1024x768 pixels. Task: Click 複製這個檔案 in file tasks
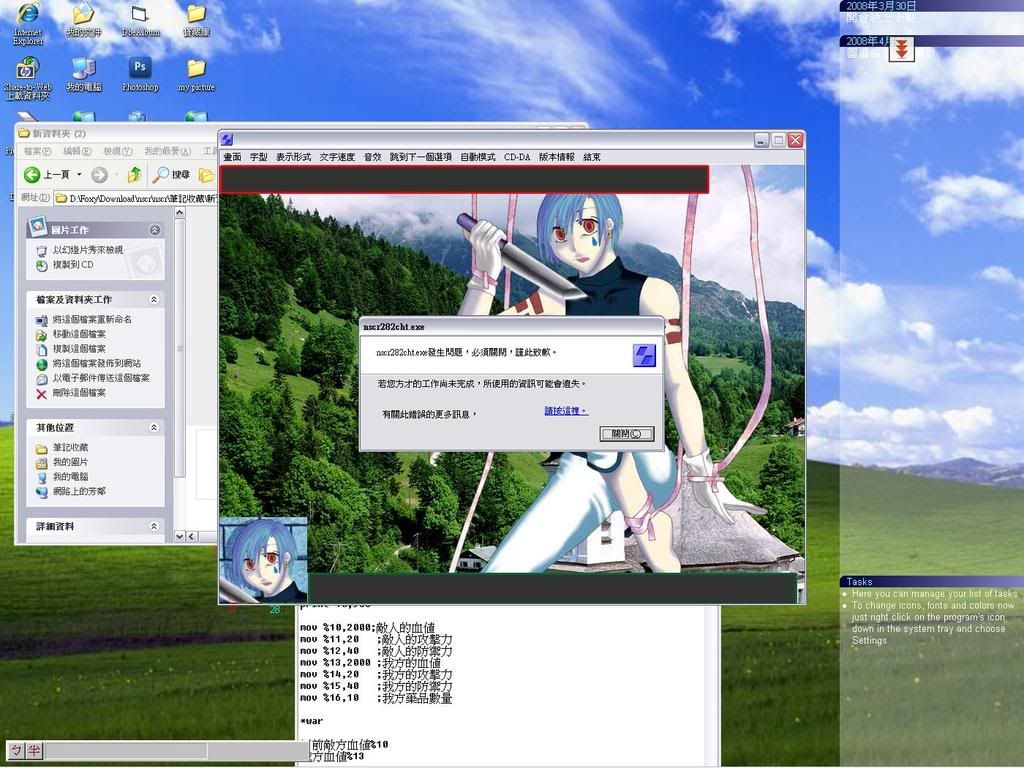tap(71, 349)
